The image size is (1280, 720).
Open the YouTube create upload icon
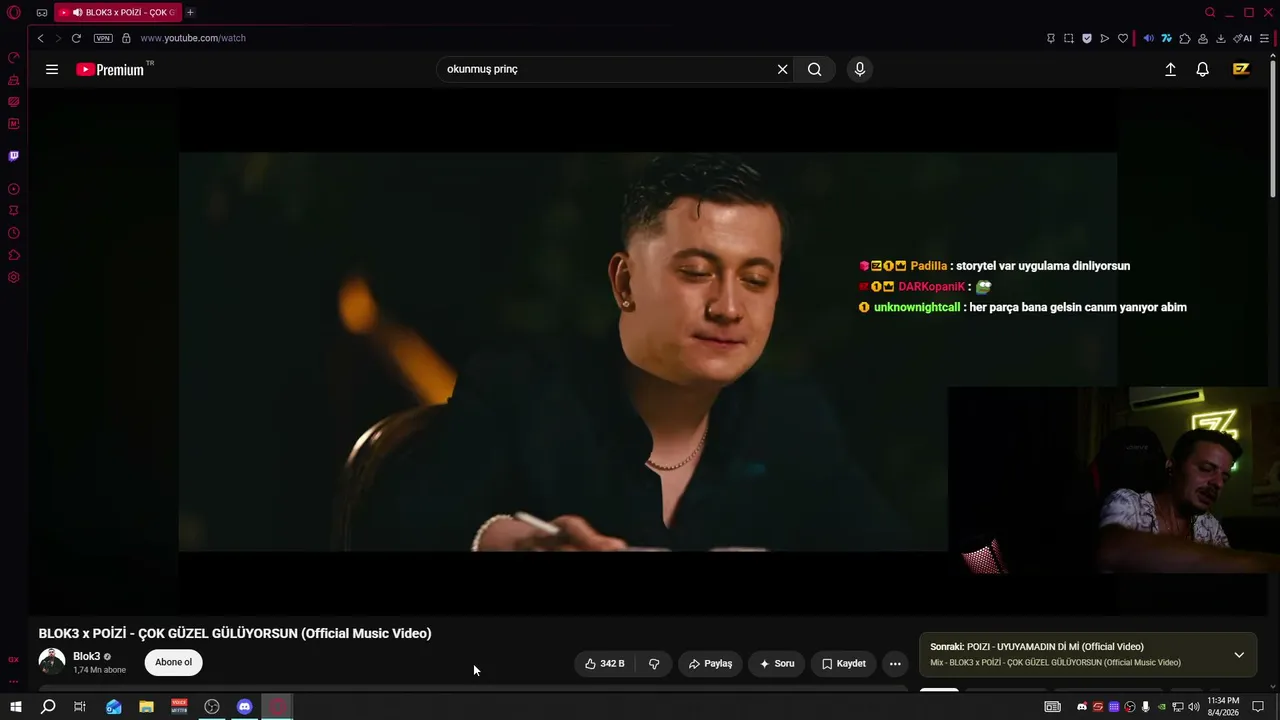point(1170,69)
